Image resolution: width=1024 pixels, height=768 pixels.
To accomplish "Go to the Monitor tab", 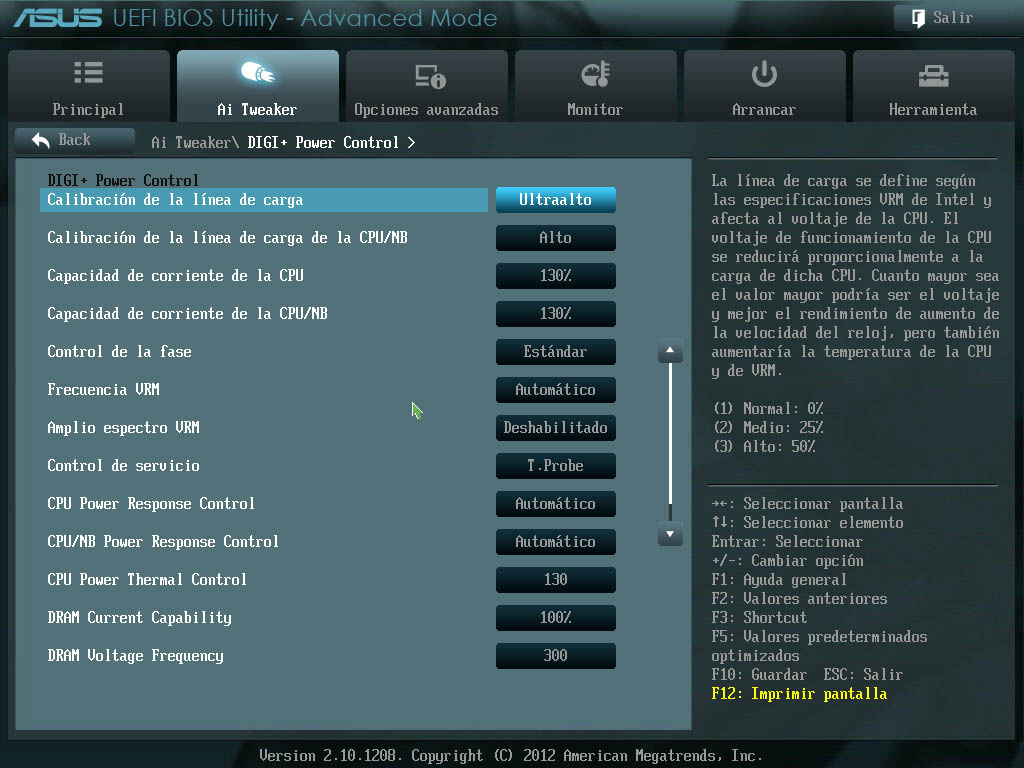I will click(x=596, y=86).
